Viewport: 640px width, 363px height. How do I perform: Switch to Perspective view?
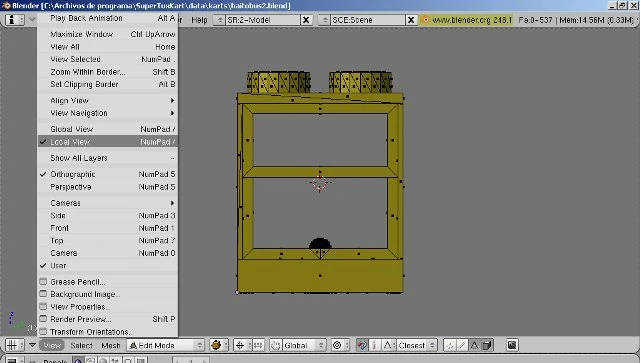tap(108, 187)
